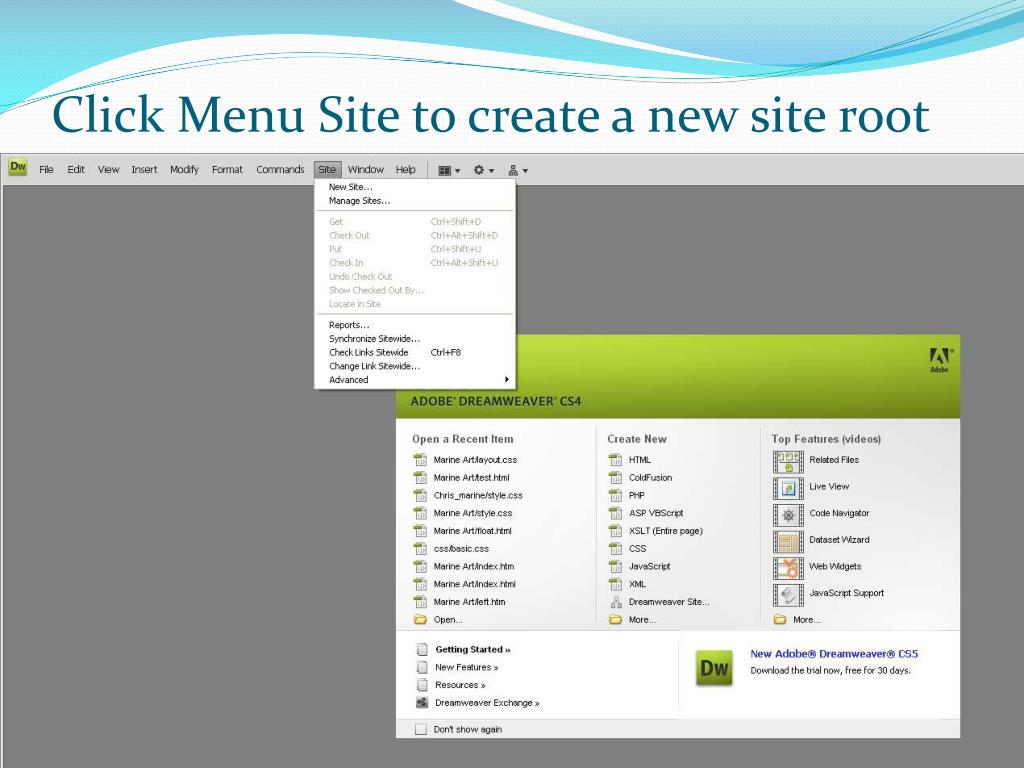Click the Adobe logo on welcome screen
Screen dimensions: 1024x768
tap(940, 360)
